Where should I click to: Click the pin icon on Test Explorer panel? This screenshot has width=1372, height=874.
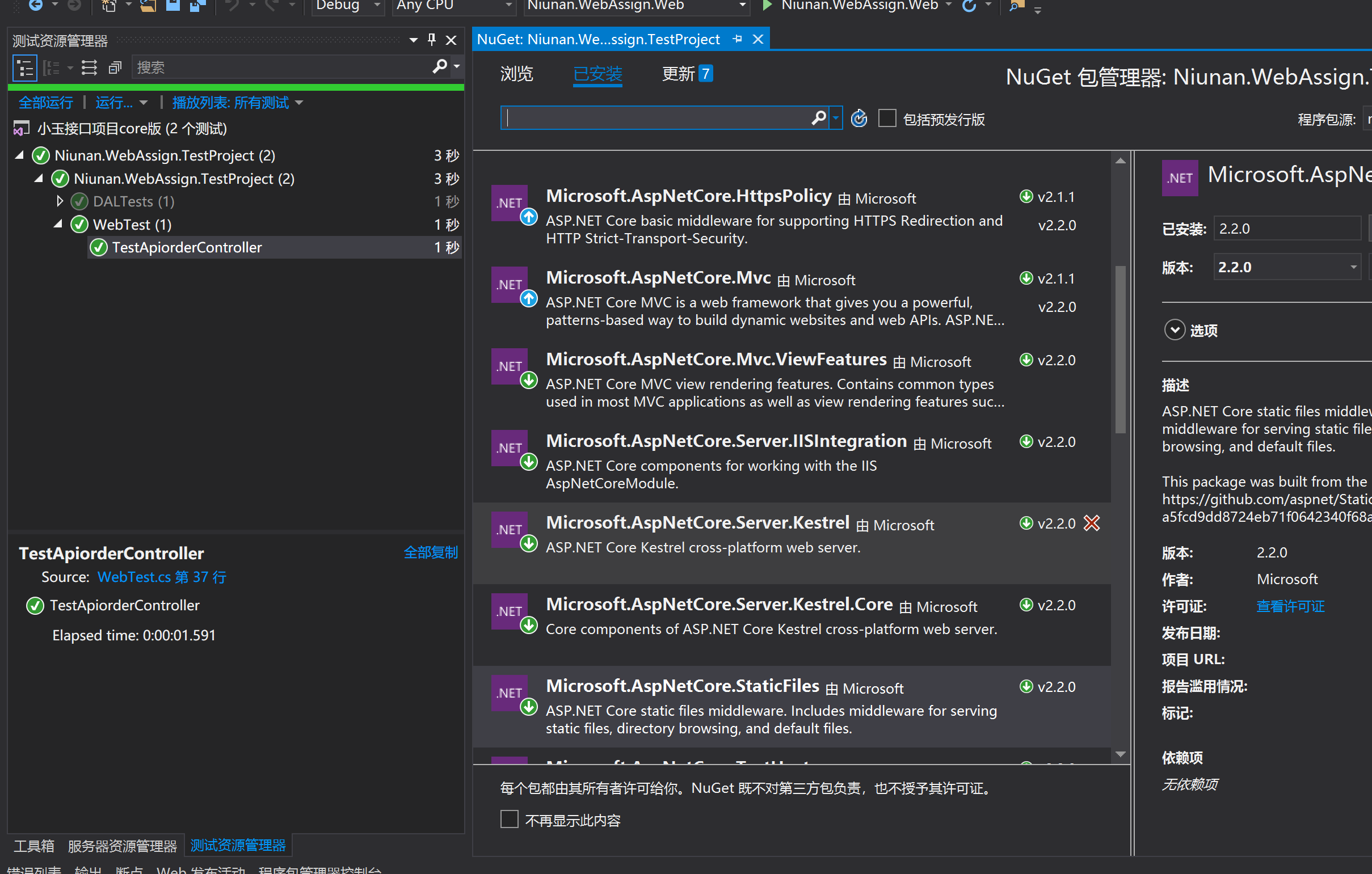tap(432, 40)
